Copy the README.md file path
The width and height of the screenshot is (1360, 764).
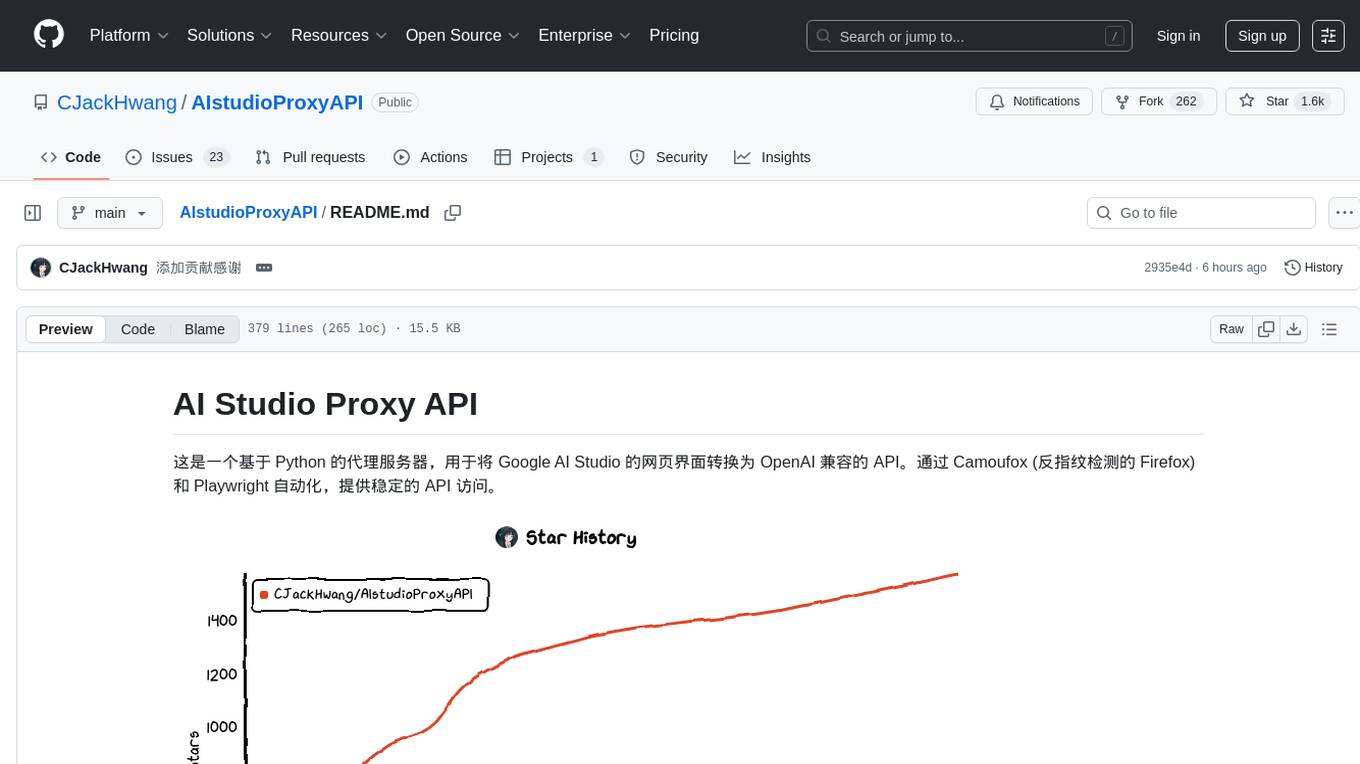pyautogui.click(x=452, y=213)
